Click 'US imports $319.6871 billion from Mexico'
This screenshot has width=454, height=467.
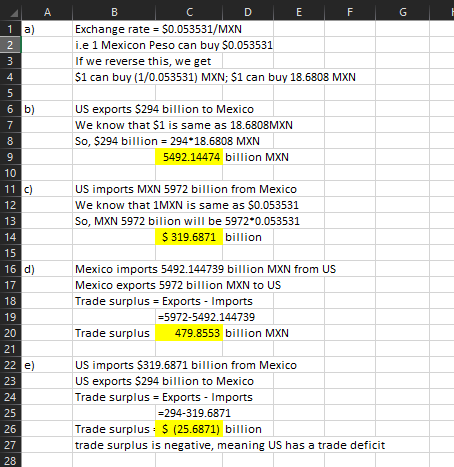point(186,365)
